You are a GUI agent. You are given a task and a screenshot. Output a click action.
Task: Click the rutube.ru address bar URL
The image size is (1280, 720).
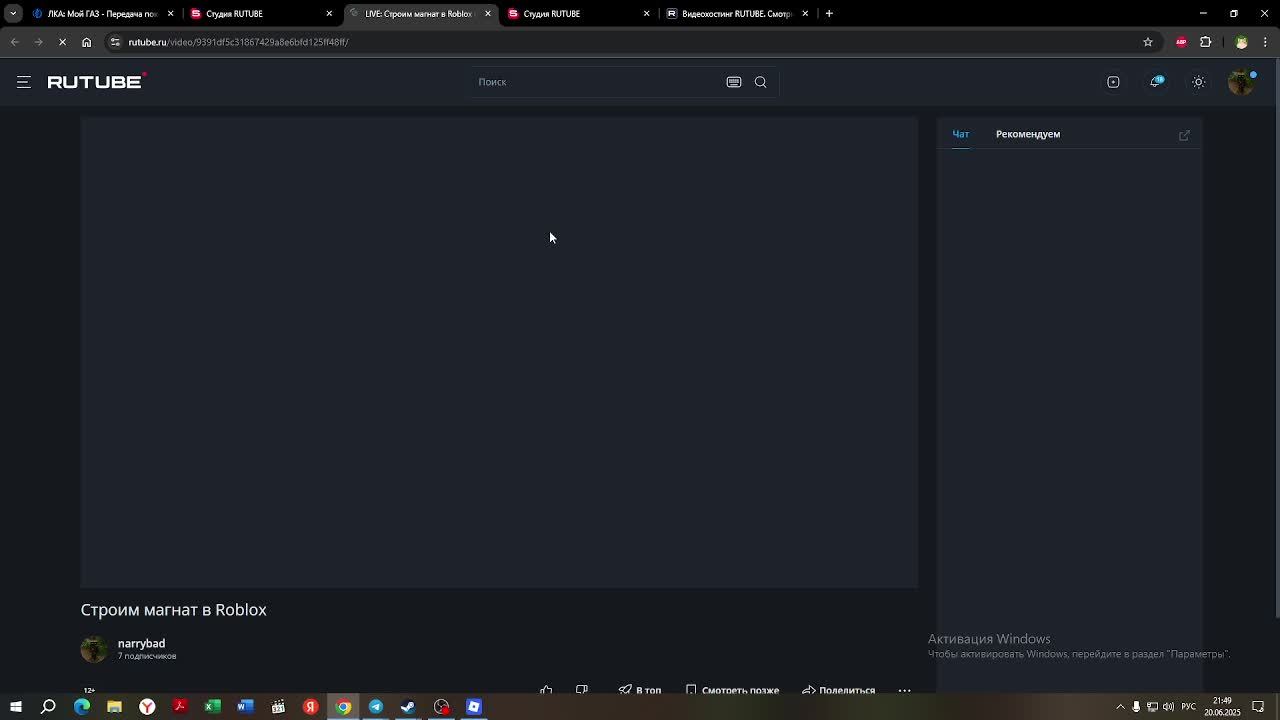tap(238, 42)
